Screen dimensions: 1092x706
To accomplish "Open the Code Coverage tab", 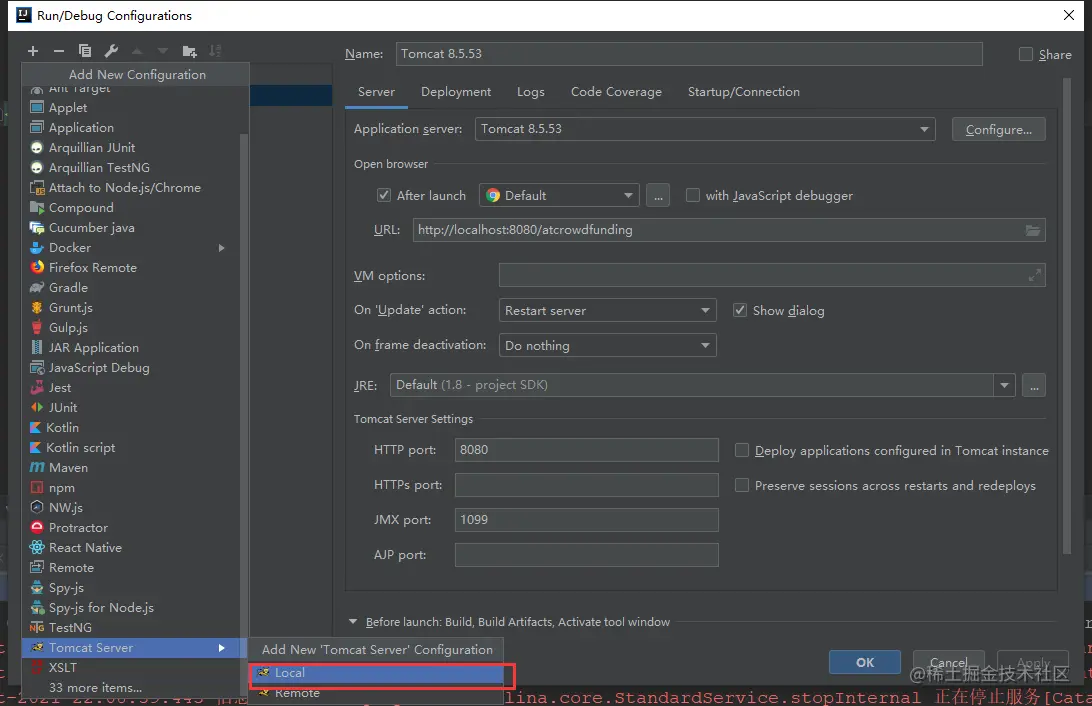I will [616, 92].
